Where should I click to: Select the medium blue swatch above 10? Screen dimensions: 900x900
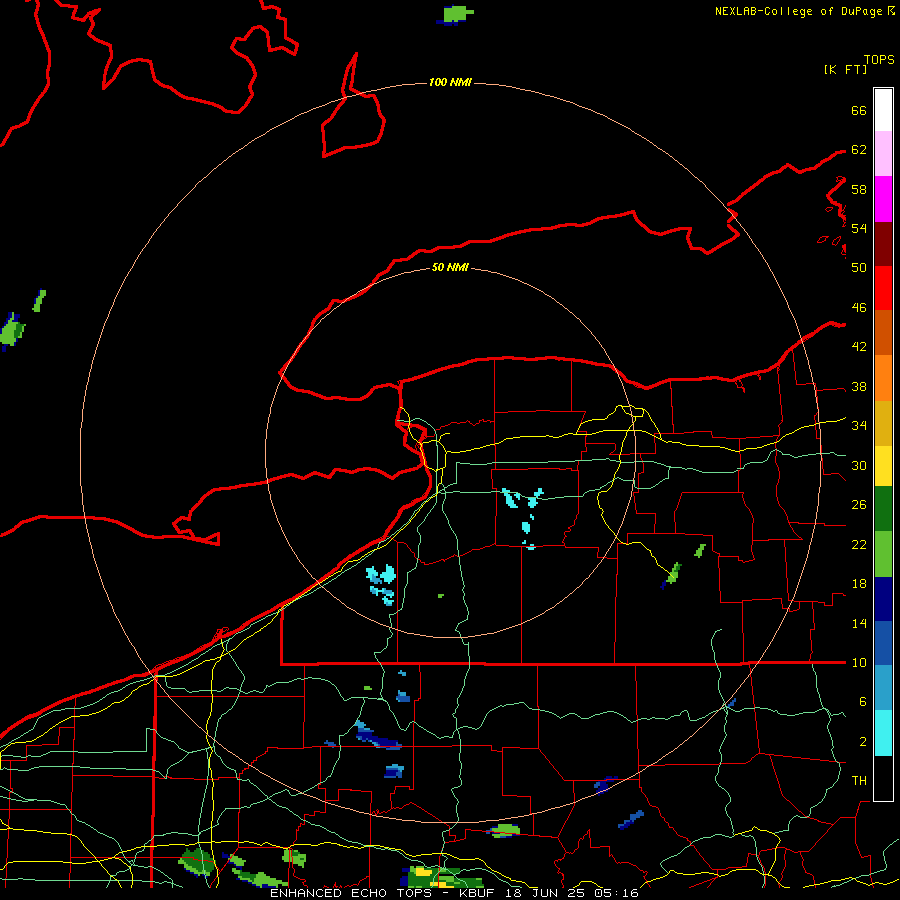click(x=883, y=643)
